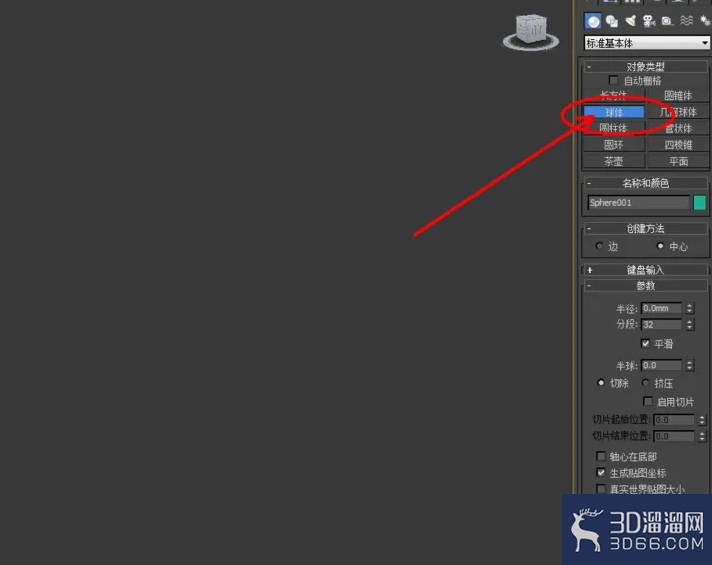Open the Shapes category icon
712x565 pixels.
click(x=612, y=21)
